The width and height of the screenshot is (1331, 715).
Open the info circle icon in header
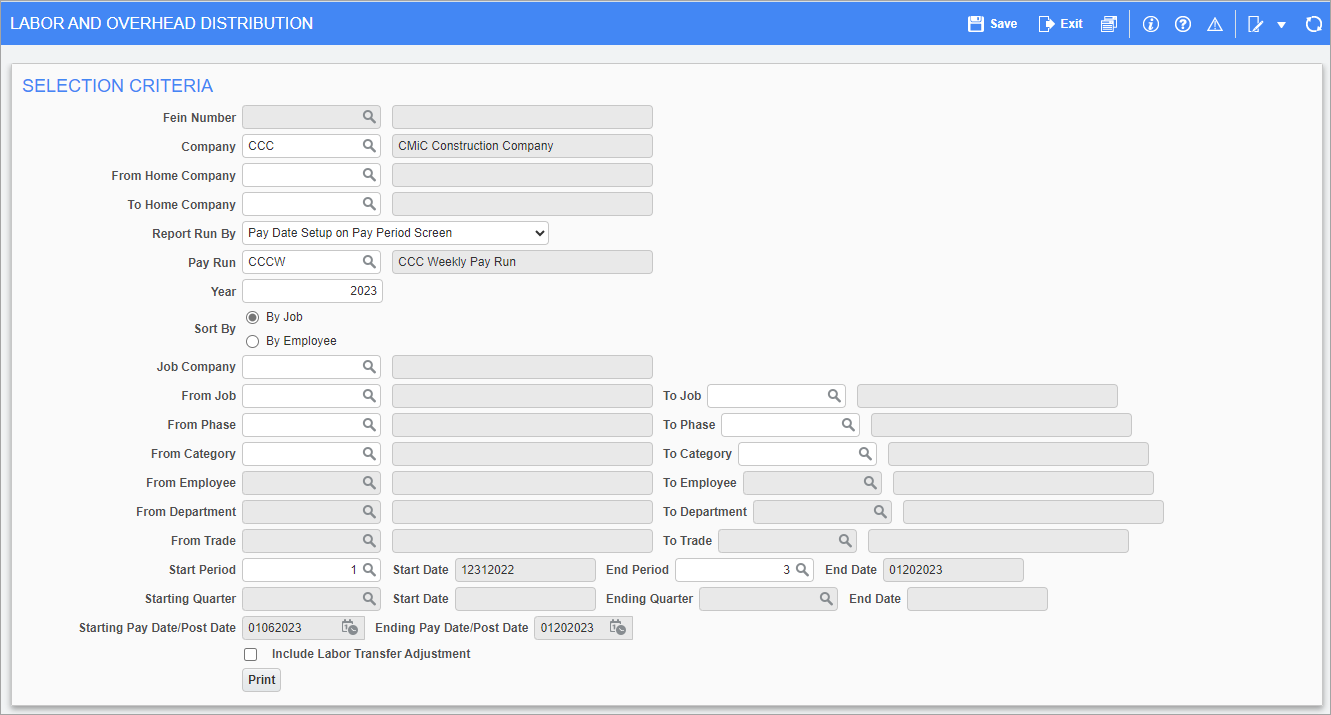(1151, 24)
